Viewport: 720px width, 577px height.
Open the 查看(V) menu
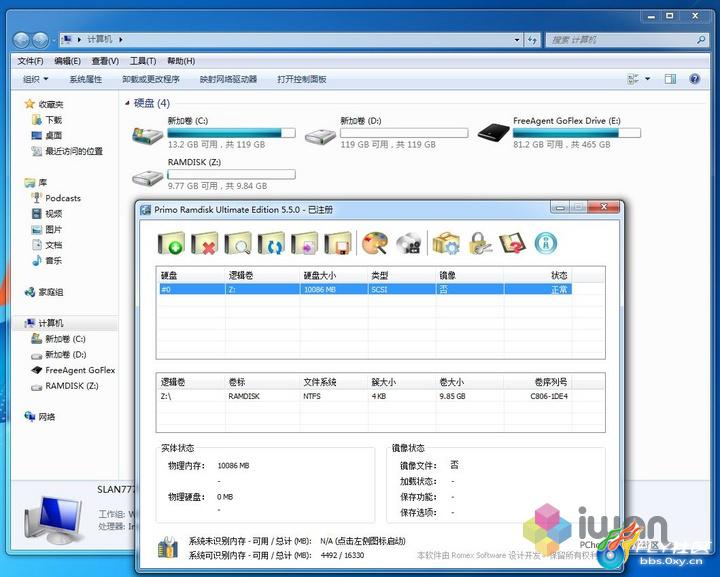(105, 61)
